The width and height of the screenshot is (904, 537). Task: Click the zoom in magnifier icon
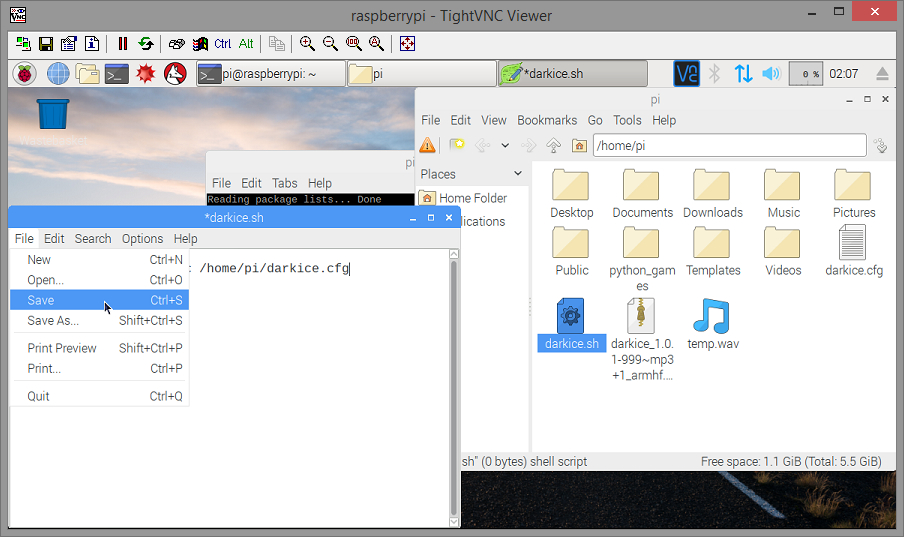point(307,44)
